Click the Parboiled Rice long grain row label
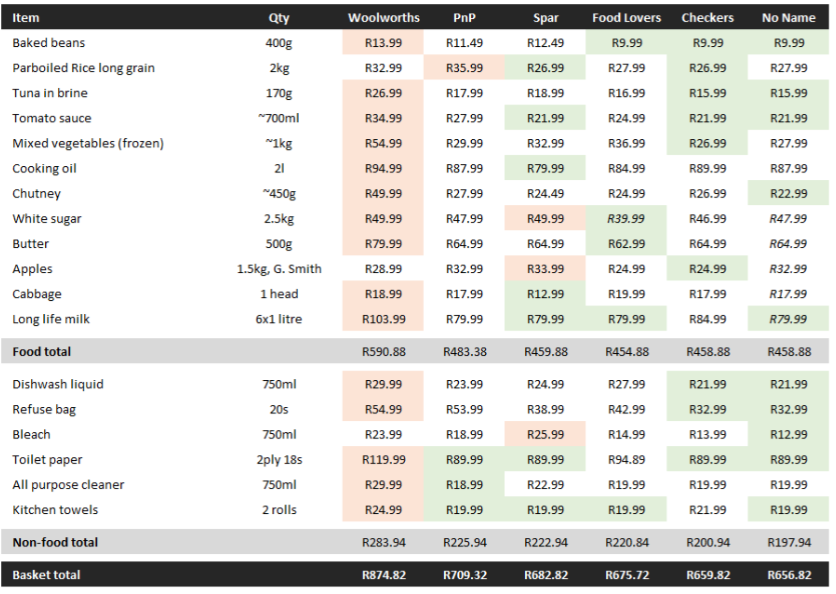Screen dimensions: 836x594 pyautogui.click(x=83, y=68)
